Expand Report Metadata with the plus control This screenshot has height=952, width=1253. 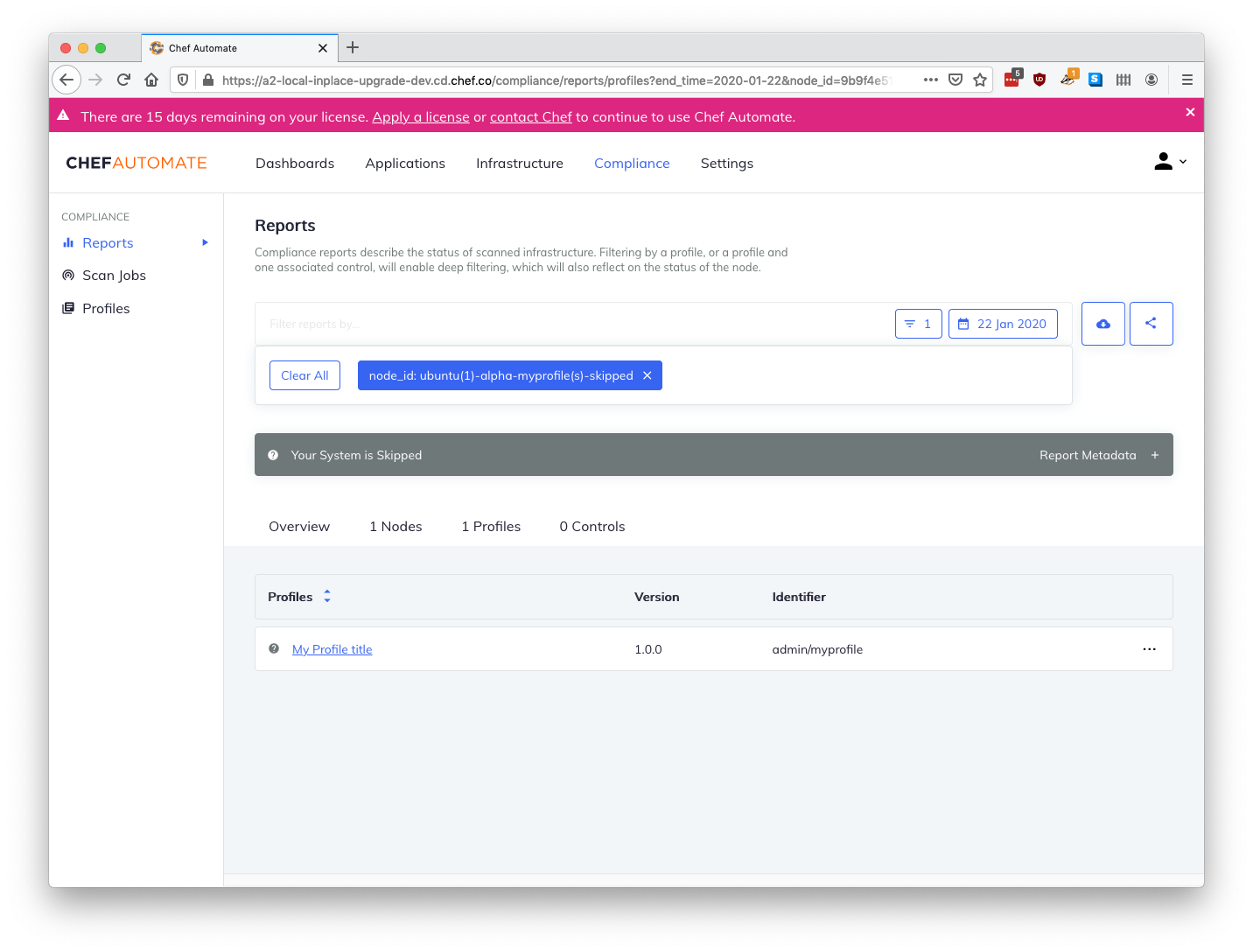pos(1155,454)
